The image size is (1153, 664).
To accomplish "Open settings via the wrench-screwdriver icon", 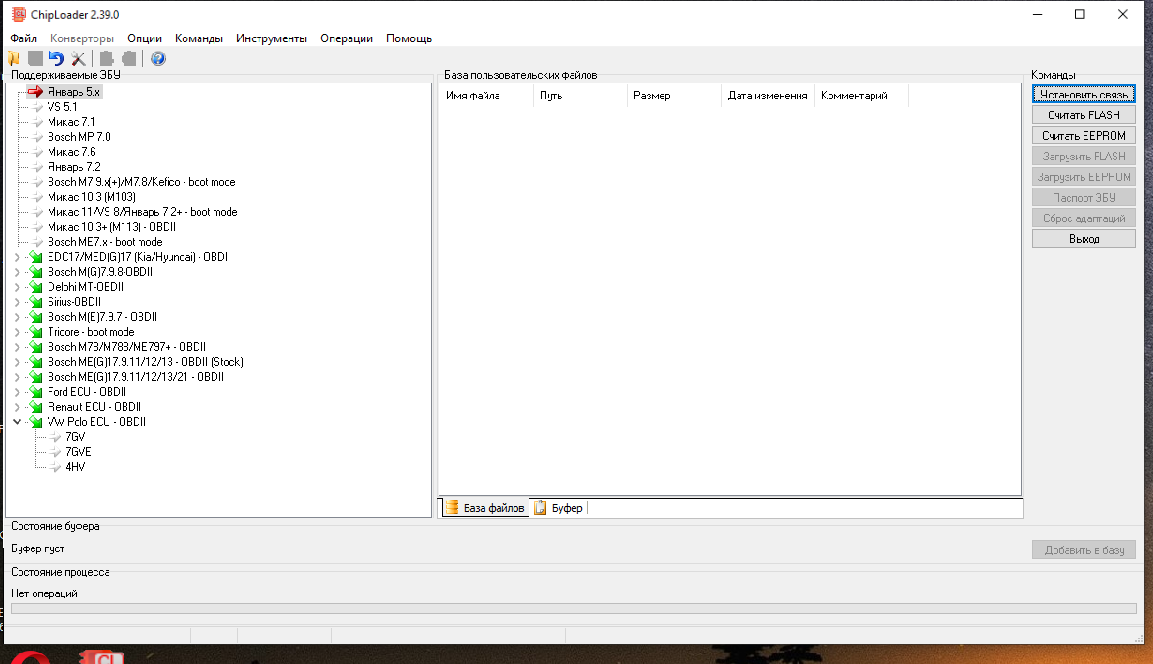I will 78,59.
